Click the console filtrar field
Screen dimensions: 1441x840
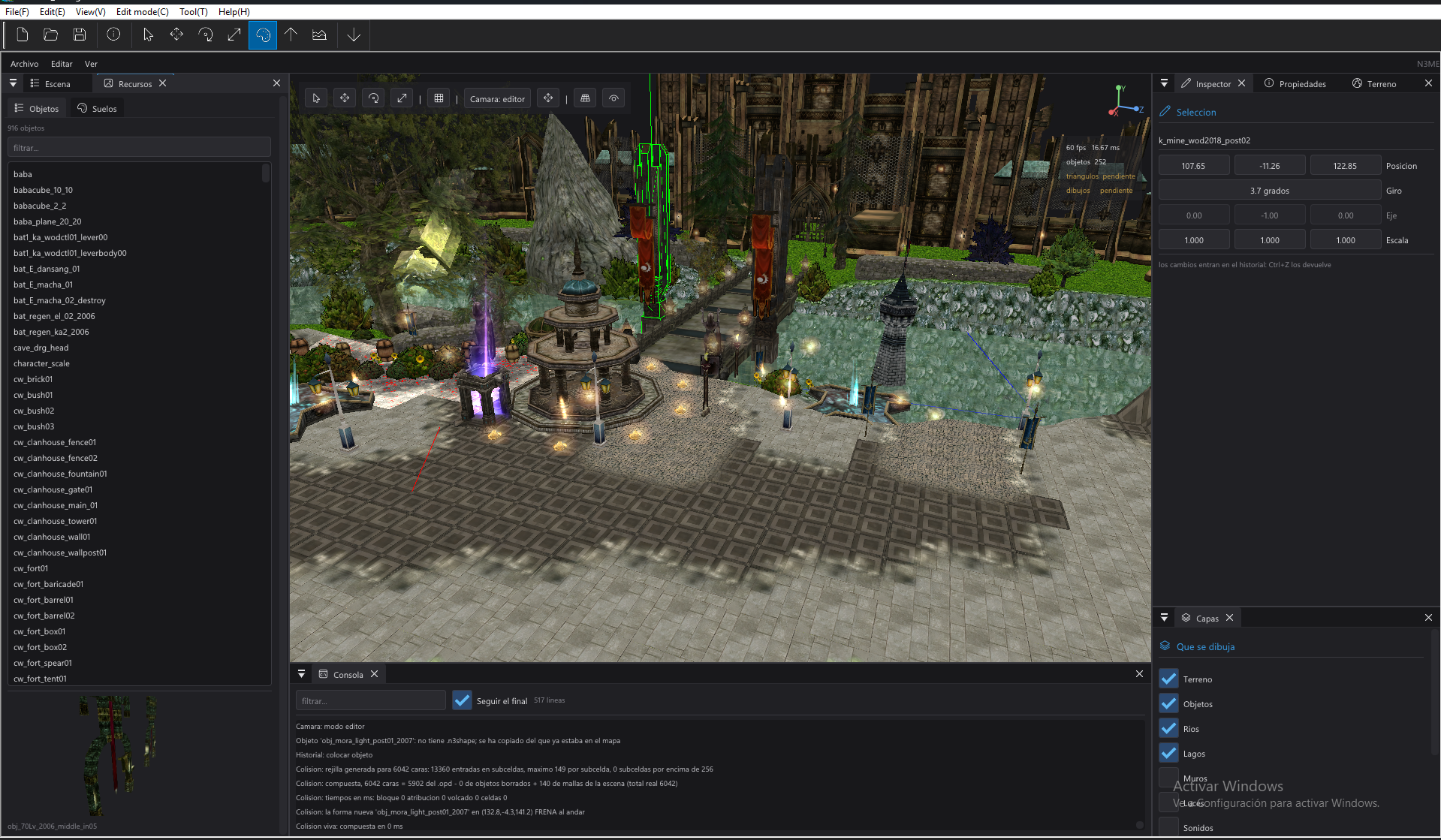370,700
